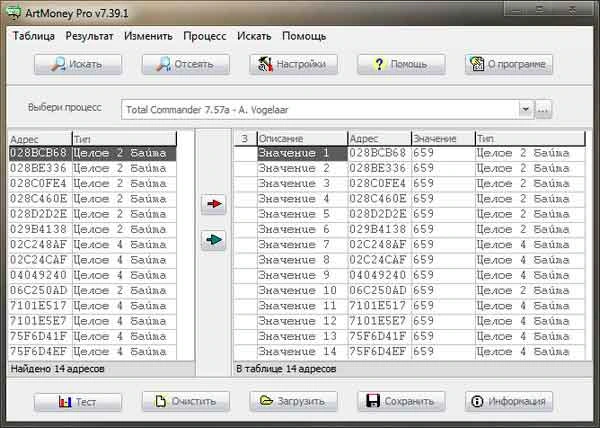Viewport: 600px width, 428px height.
Task: Select the Значение 13 description cell
Action: tap(302, 337)
